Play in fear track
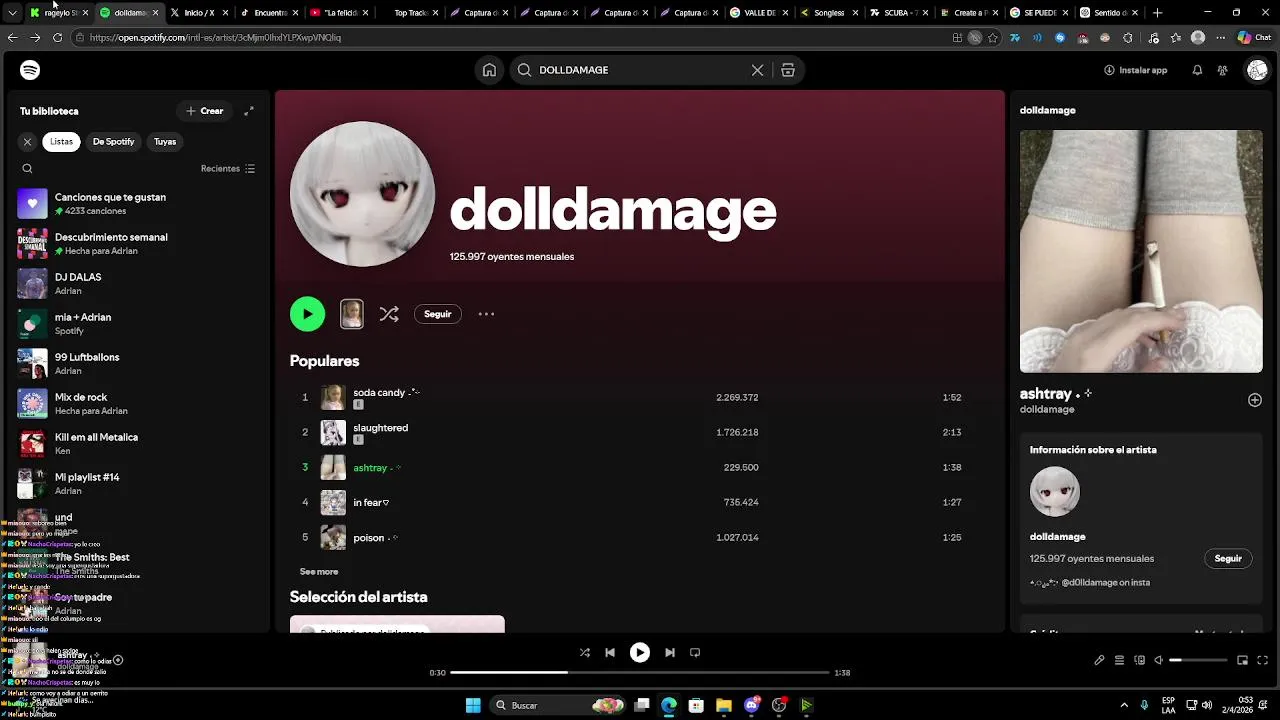The image size is (1280, 720). point(638,502)
